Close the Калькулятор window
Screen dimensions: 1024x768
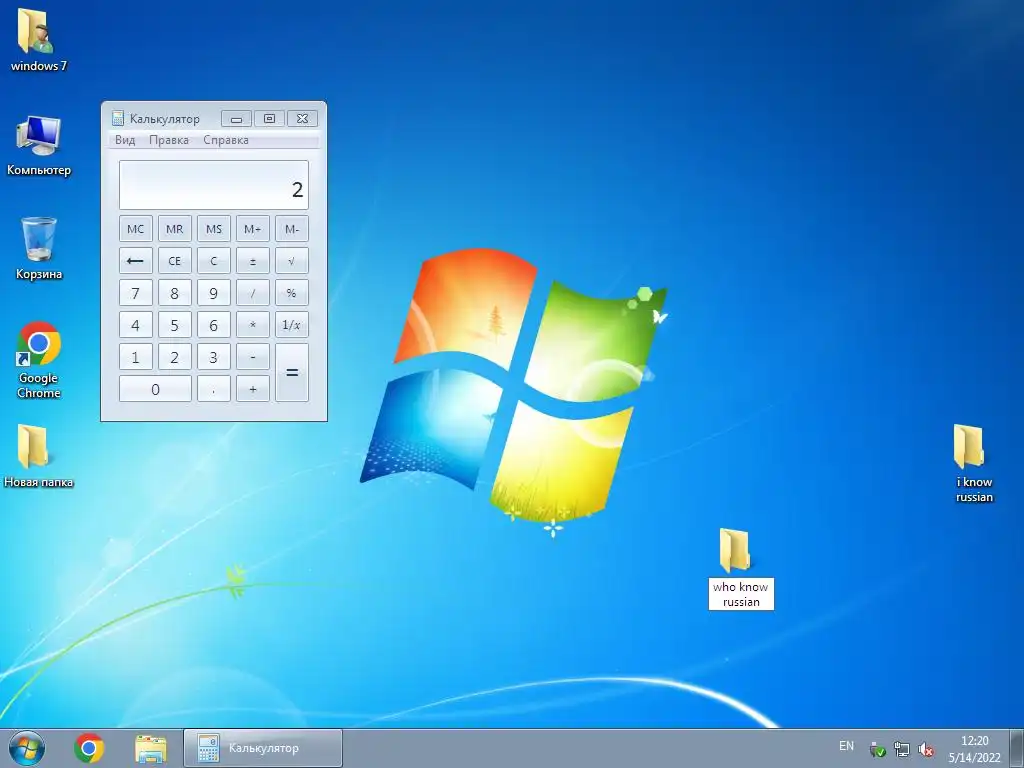(x=302, y=118)
